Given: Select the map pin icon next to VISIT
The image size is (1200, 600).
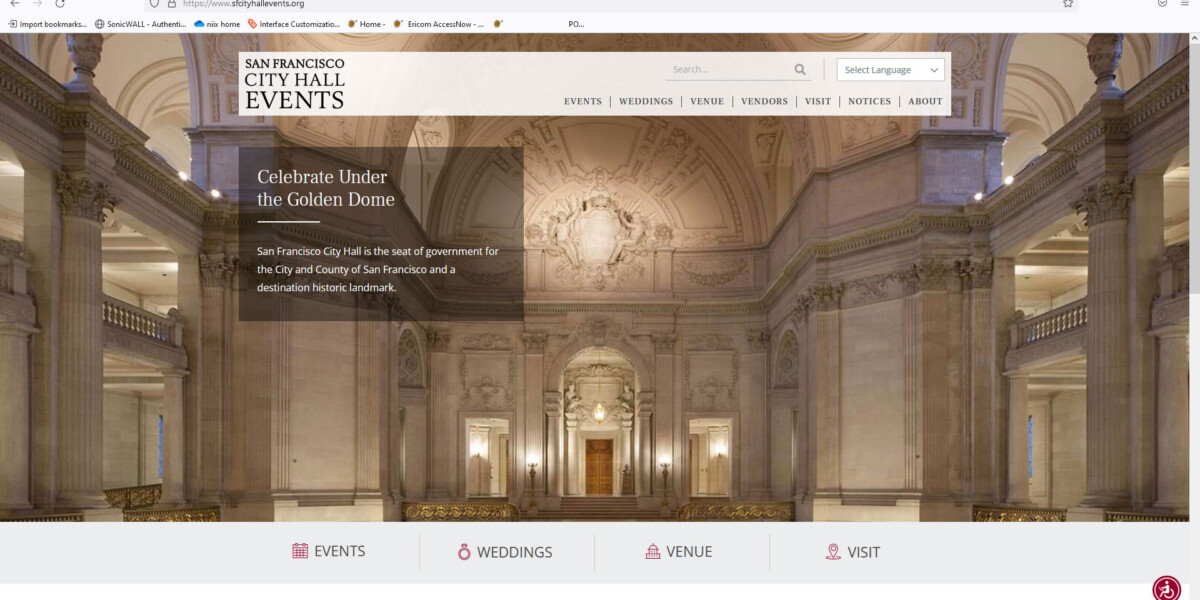Looking at the screenshot, I should coord(834,551).
